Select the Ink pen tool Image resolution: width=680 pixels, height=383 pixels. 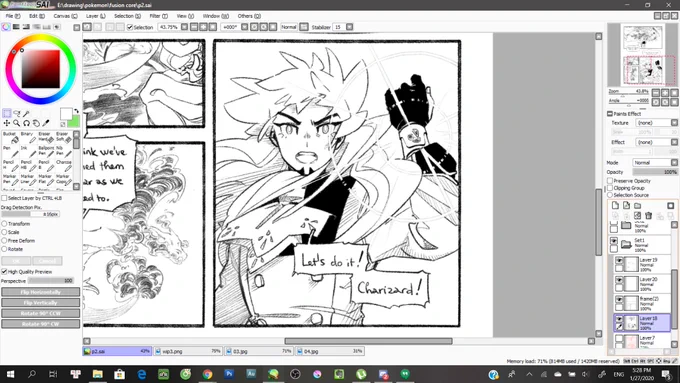coord(28,151)
